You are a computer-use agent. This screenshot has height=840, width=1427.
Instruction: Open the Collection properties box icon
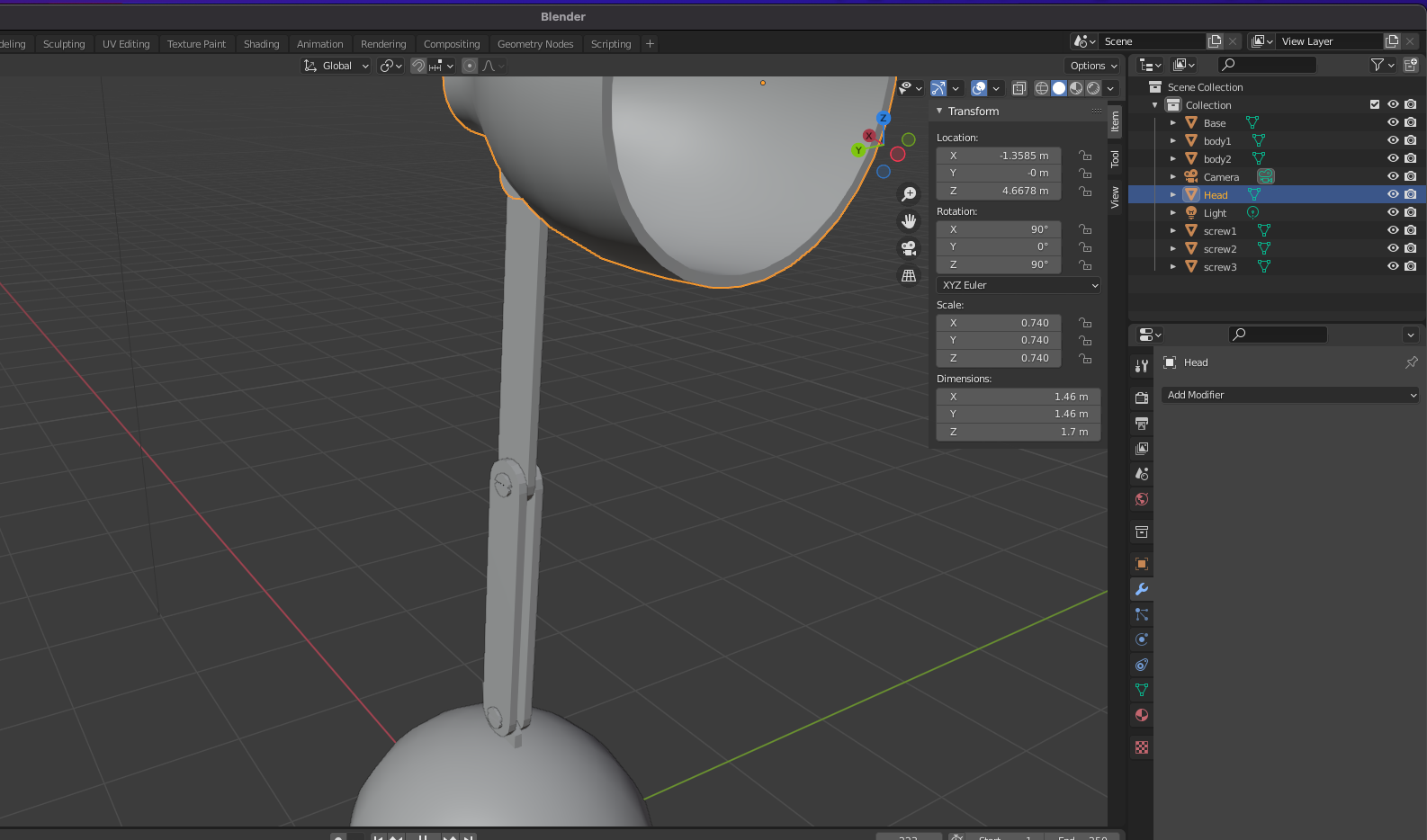click(1142, 532)
